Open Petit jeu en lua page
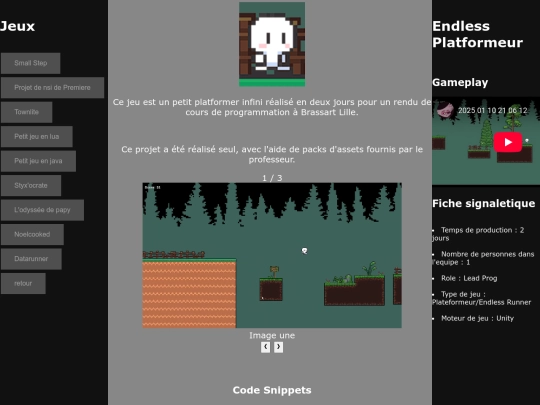 pyautogui.click(x=37, y=136)
